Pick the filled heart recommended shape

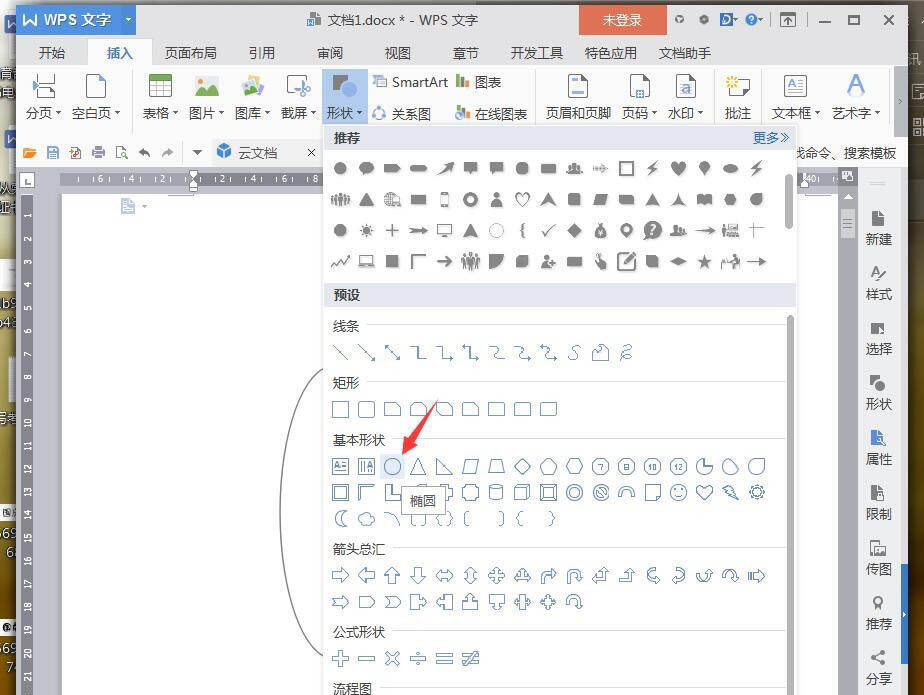coord(678,168)
